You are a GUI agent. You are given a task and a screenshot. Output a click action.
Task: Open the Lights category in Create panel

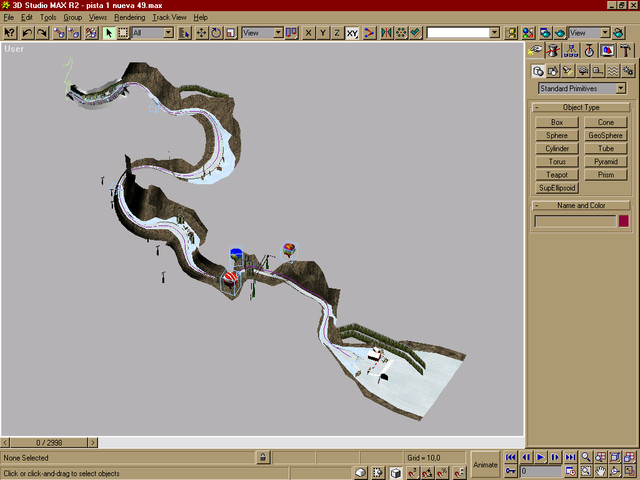(x=568, y=71)
